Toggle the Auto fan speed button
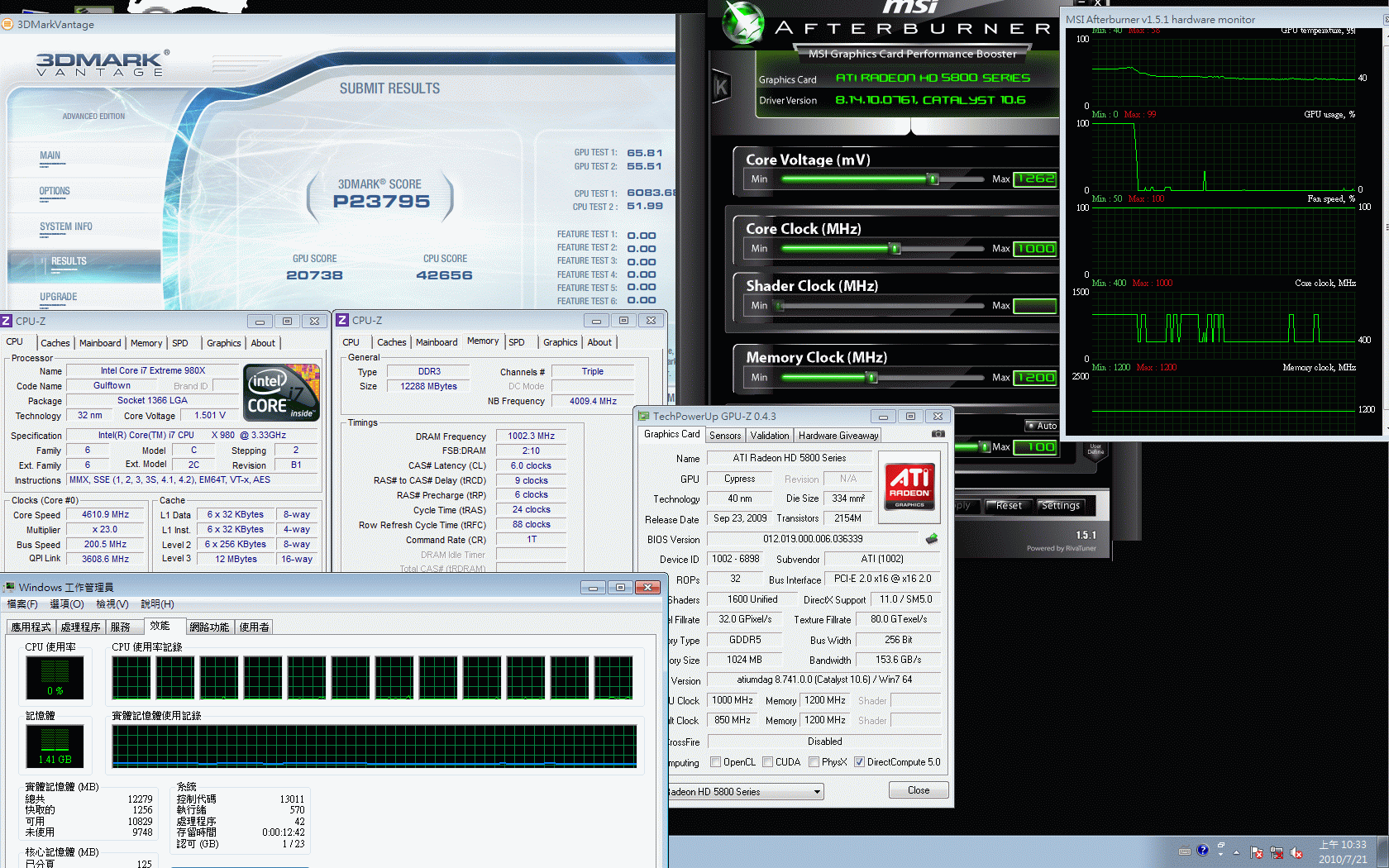The height and width of the screenshot is (868, 1389). click(x=1042, y=426)
